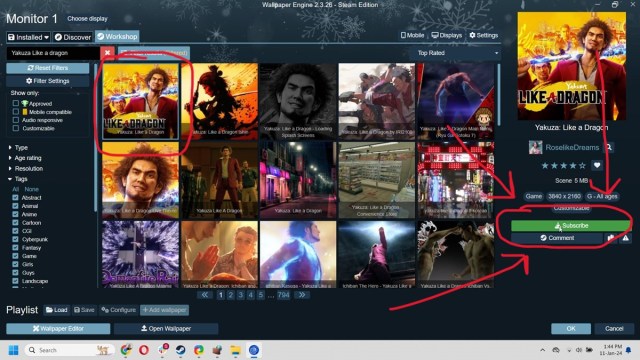Uncheck the Cartoon tag

tap(15, 222)
